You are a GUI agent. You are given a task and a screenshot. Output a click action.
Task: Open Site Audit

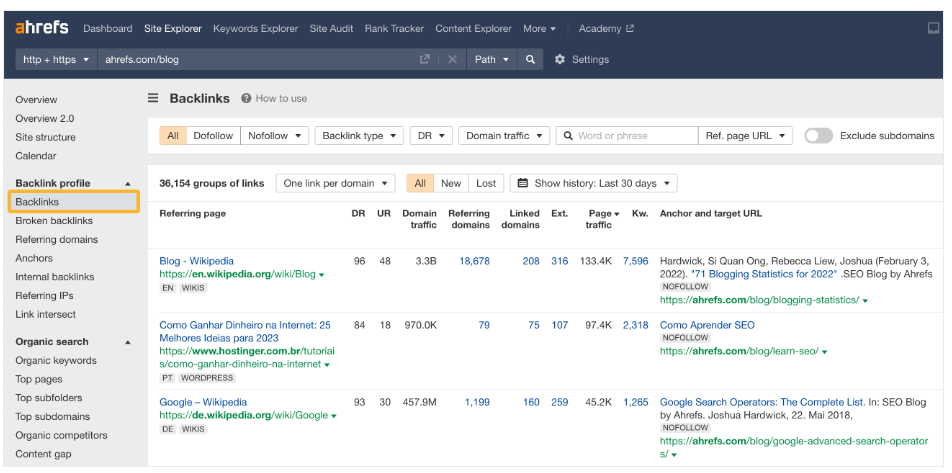pyautogui.click(x=332, y=29)
